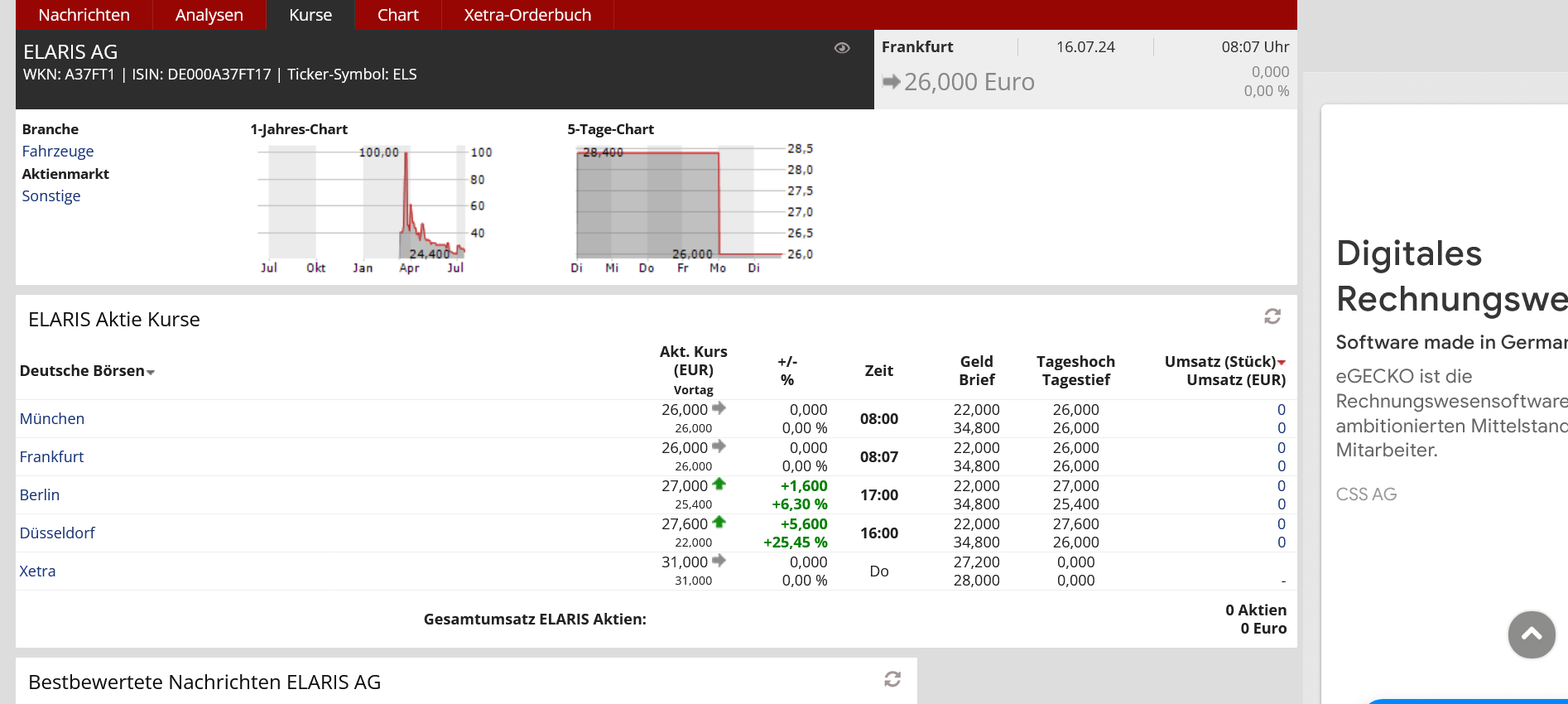
Task: Refresh the Bestbewertete Nachrichten section
Action: pyautogui.click(x=892, y=679)
